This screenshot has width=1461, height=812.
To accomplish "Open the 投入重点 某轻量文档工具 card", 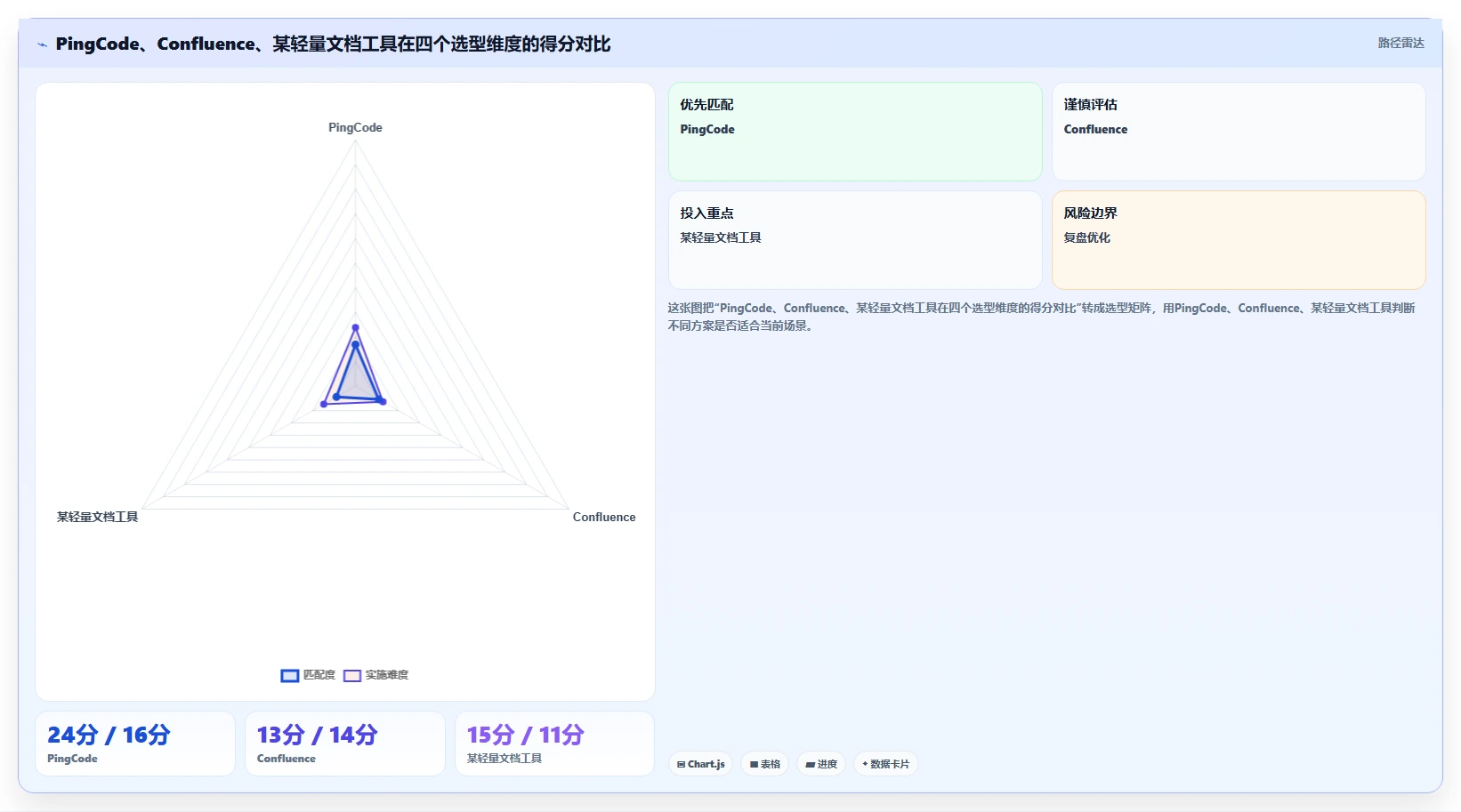I will (x=855, y=240).
